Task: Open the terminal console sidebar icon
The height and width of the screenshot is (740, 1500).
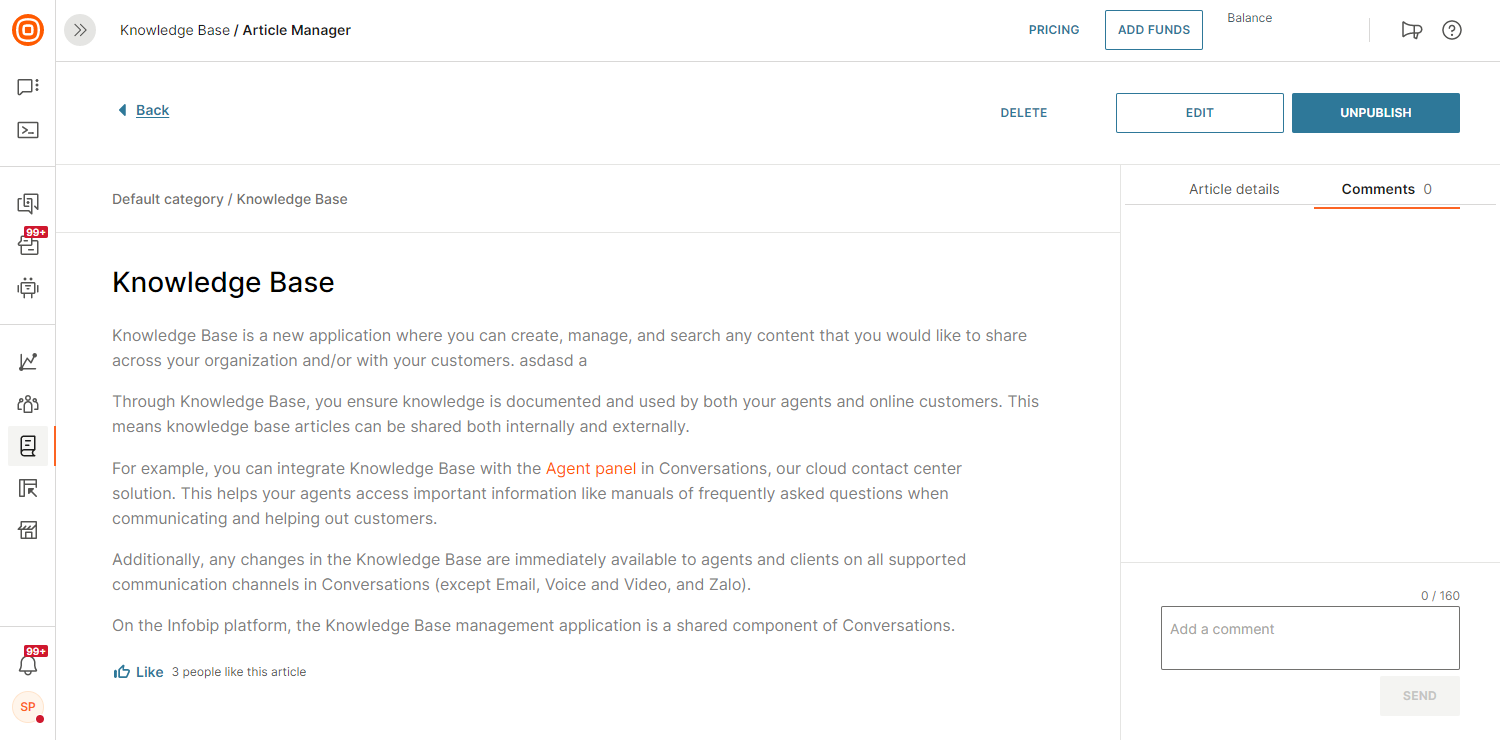Action: tap(28, 130)
